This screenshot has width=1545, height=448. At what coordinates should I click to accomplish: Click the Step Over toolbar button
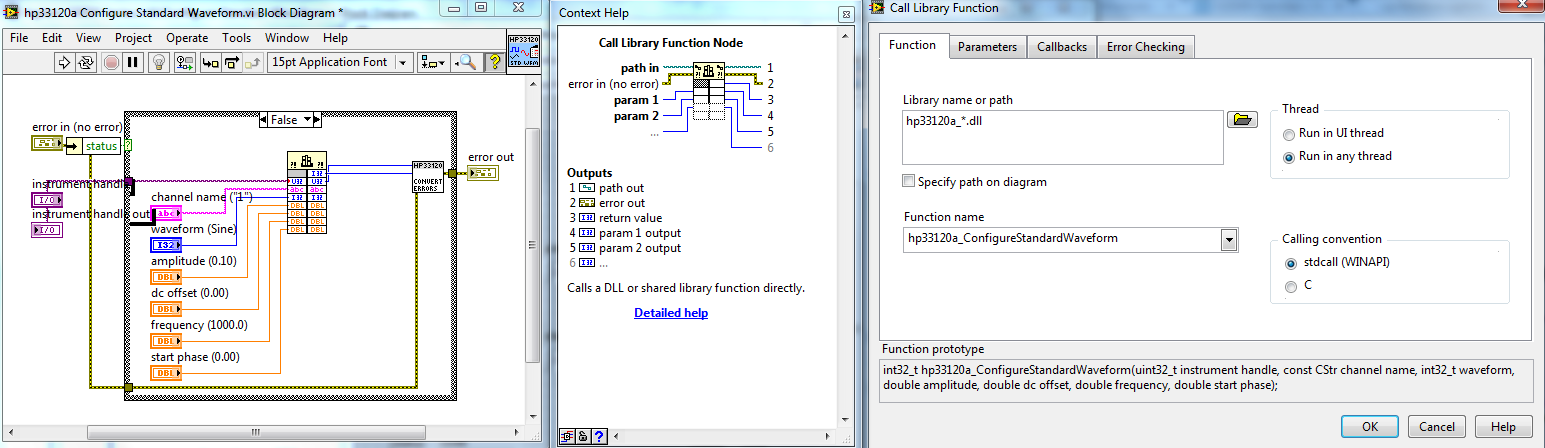232,62
